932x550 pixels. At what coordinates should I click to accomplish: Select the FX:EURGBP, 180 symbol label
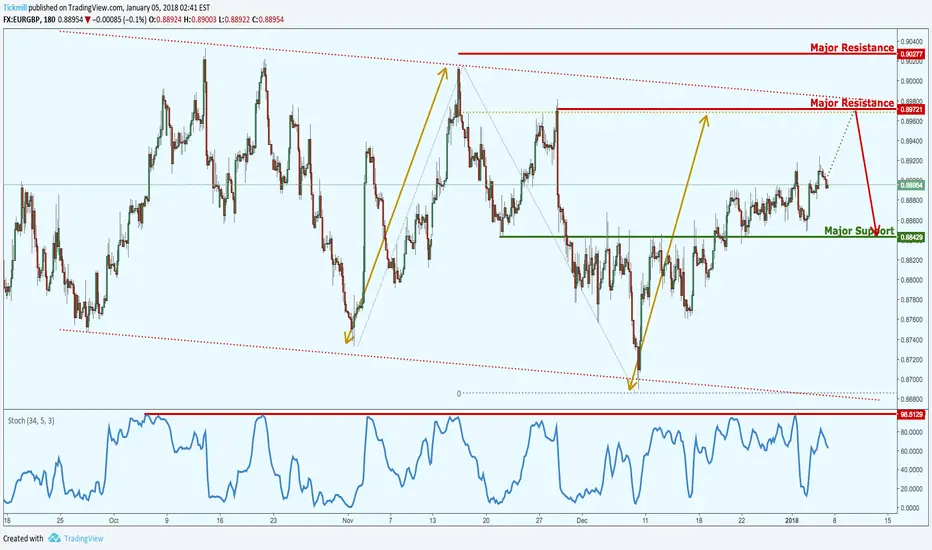click(29, 19)
